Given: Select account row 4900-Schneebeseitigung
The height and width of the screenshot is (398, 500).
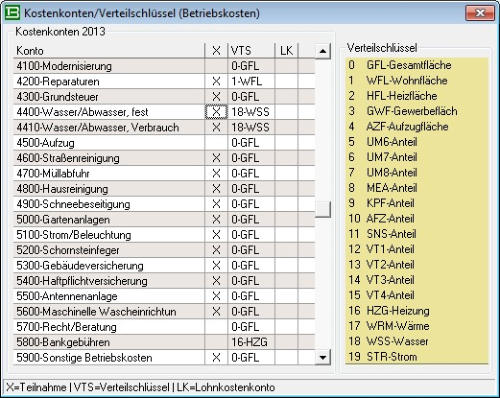Looking at the screenshot, I should coord(164,204).
